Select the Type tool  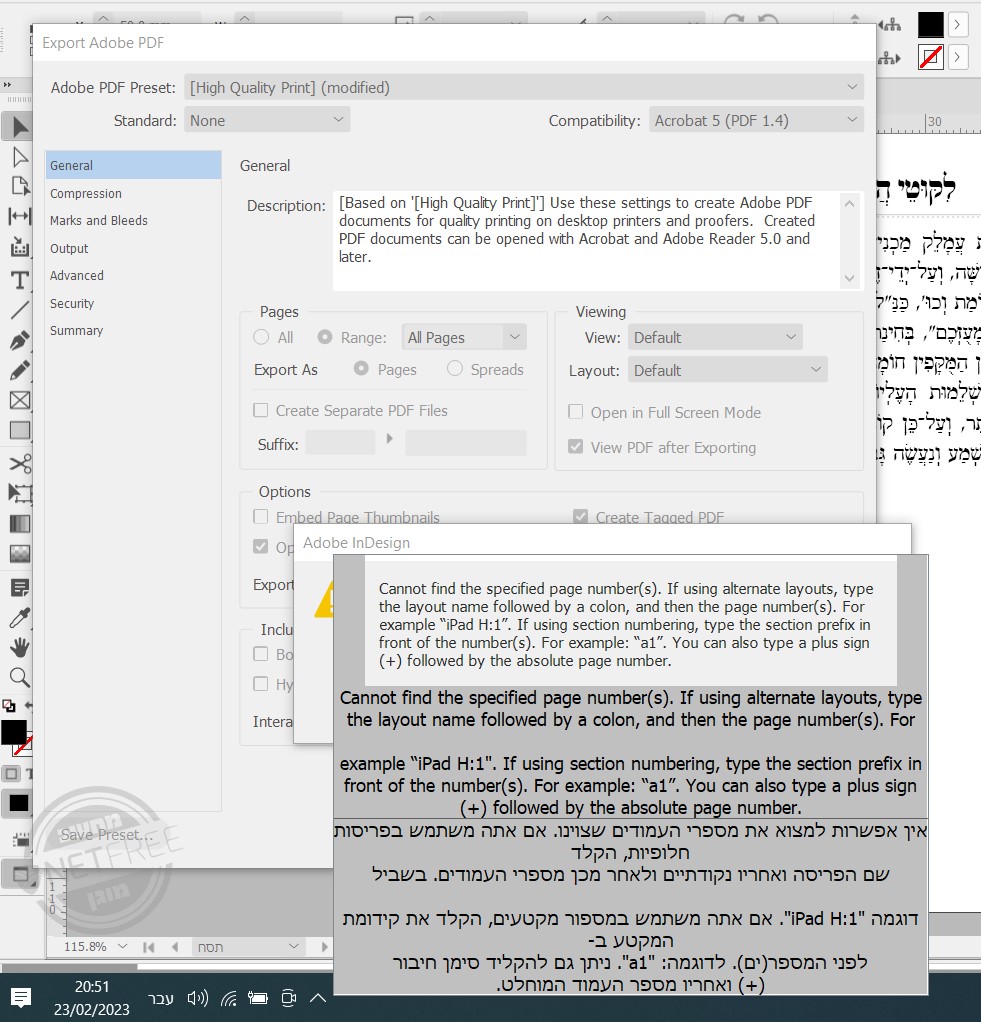coord(20,280)
